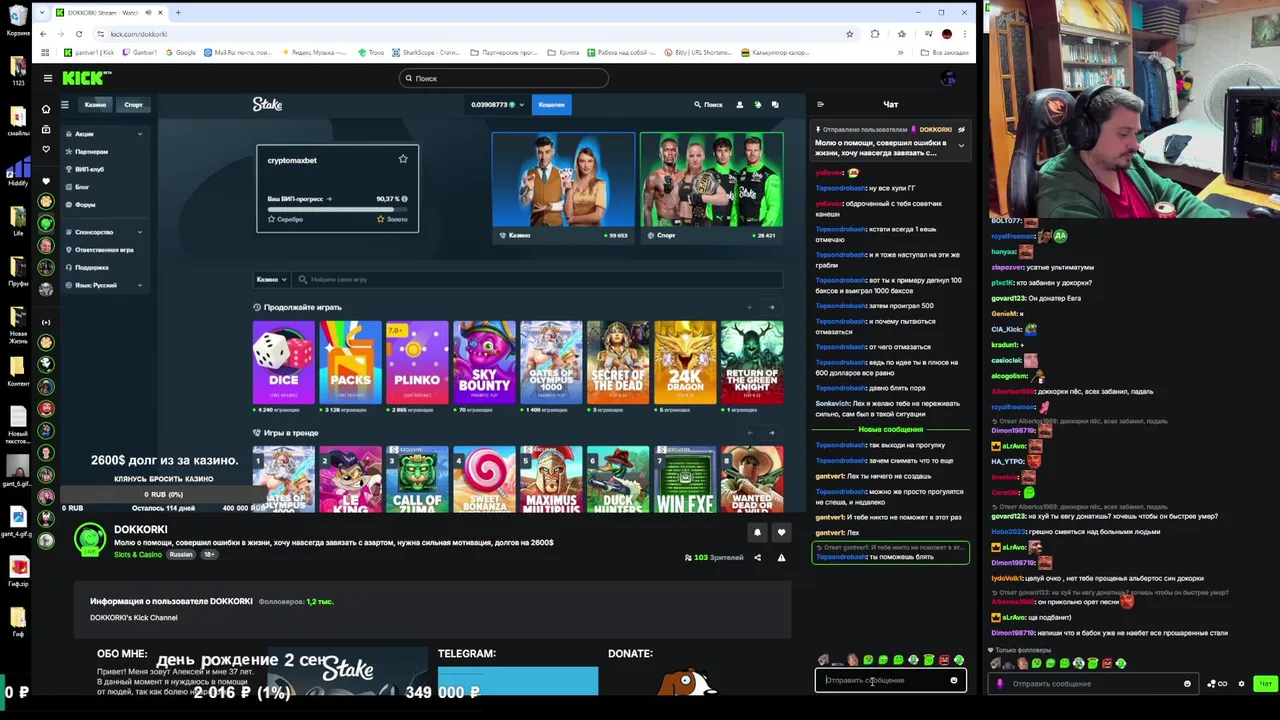Click the Stake logo in the stream
Image resolution: width=1280 pixels, height=720 pixels.
(267, 104)
